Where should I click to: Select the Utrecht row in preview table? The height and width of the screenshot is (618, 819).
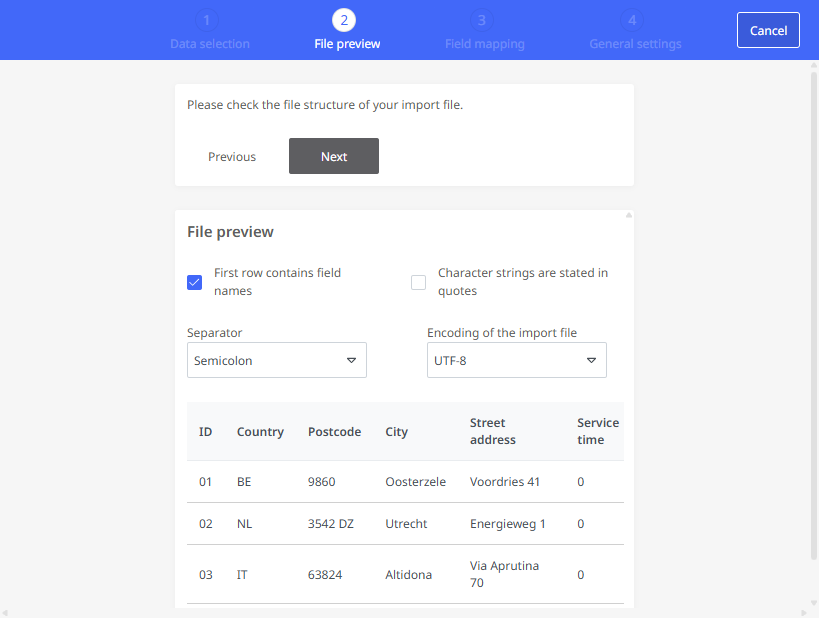(405, 524)
